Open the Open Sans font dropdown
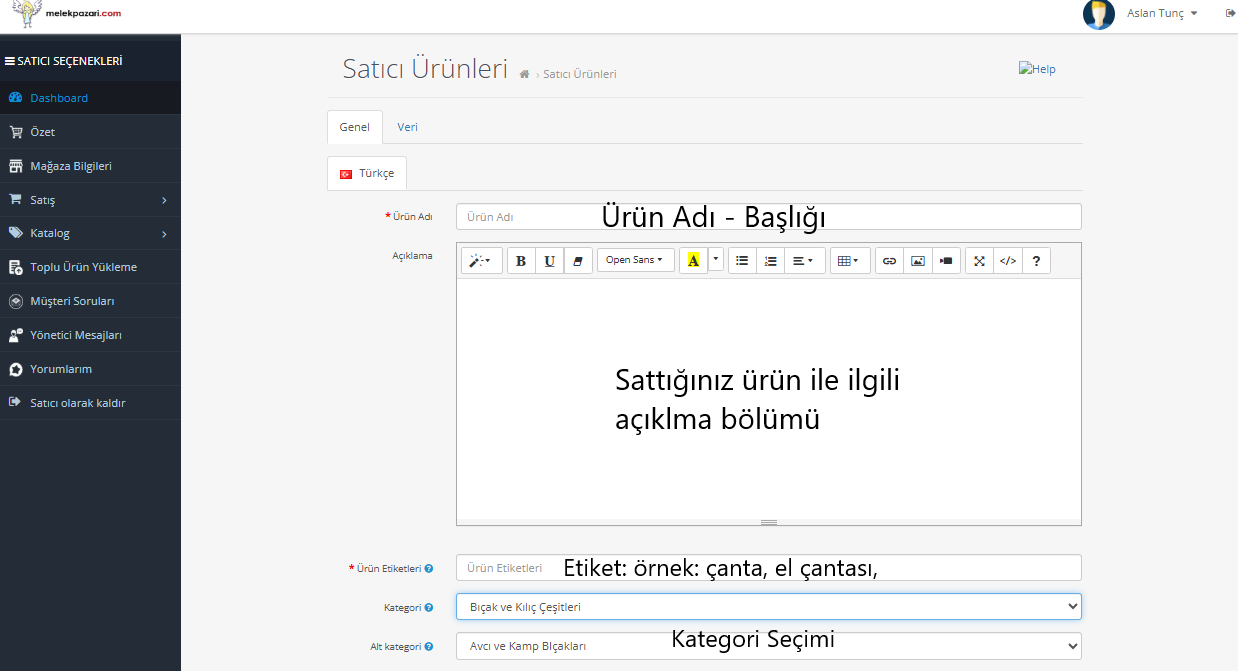The height and width of the screenshot is (671, 1238). (x=635, y=260)
